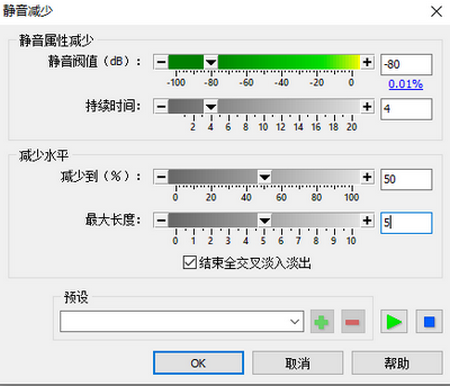Decrease 持续时间 with minus button

coord(161,107)
